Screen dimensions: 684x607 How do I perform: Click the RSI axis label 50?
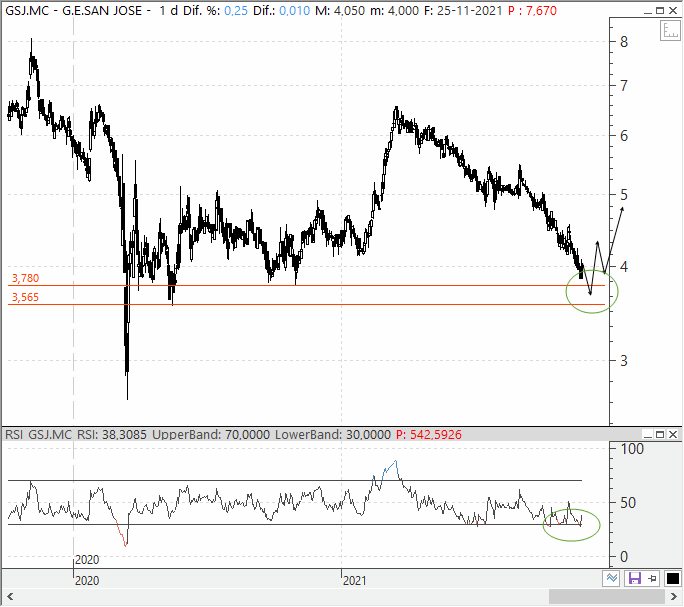tap(628, 503)
